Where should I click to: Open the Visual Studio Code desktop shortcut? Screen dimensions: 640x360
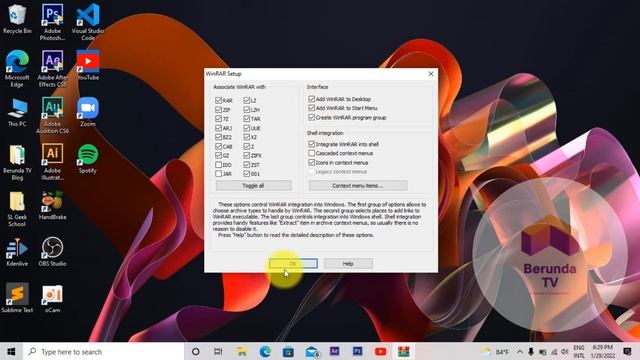pyautogui.click(x=88, y=22)
